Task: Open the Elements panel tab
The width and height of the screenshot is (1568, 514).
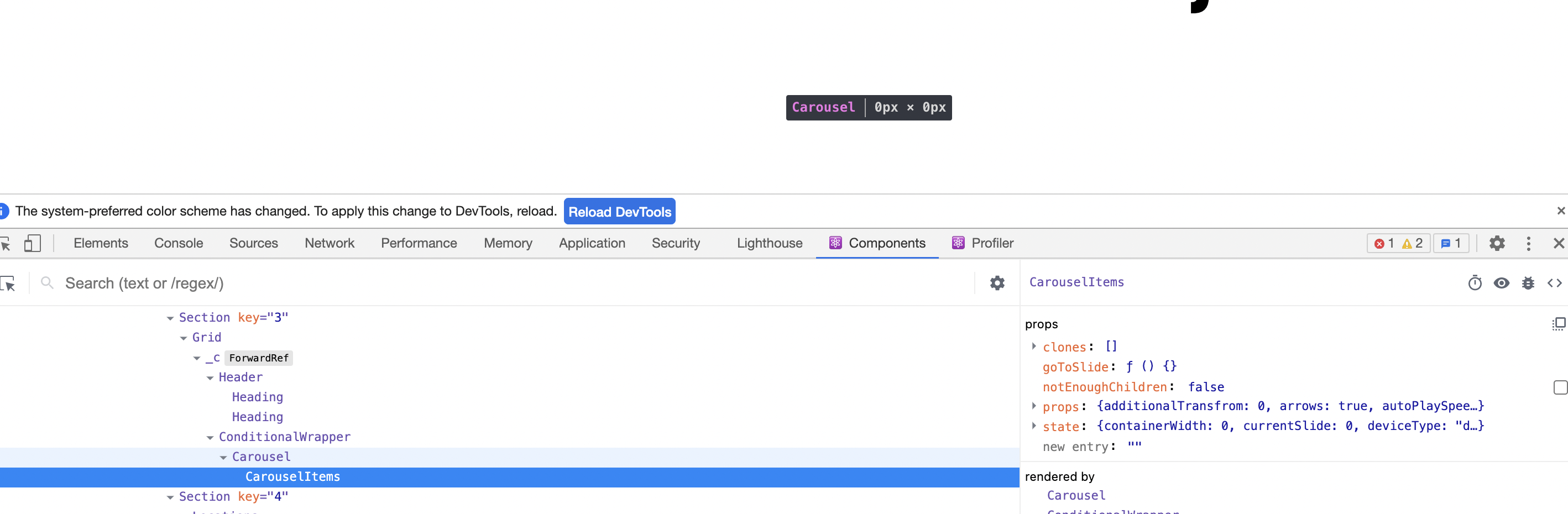Action: click(x=101, y=243)
